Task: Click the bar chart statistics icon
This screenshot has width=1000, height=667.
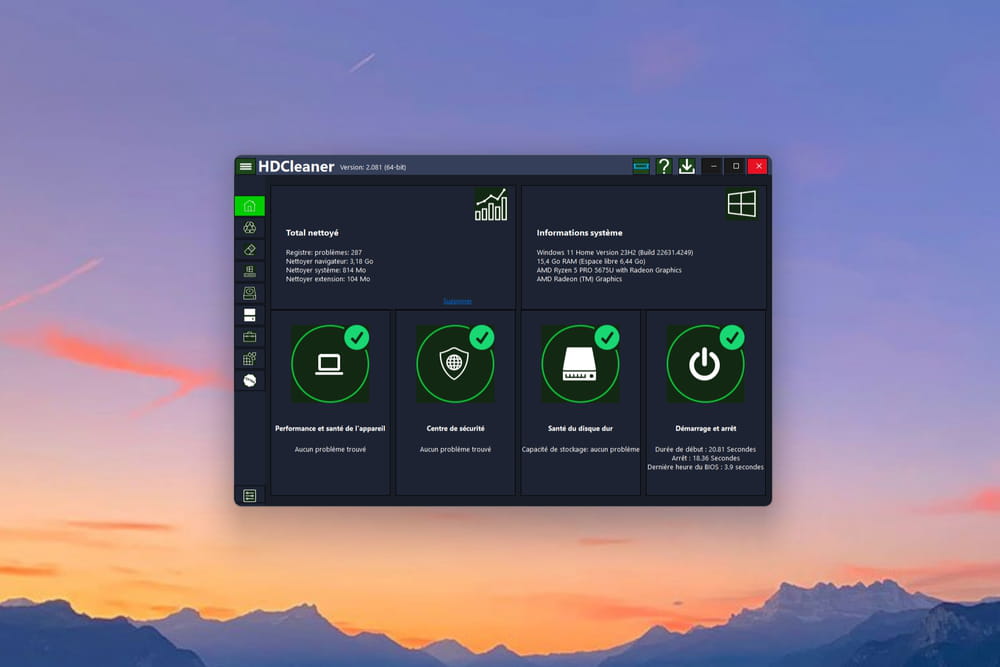Action: tap(491, 204)
